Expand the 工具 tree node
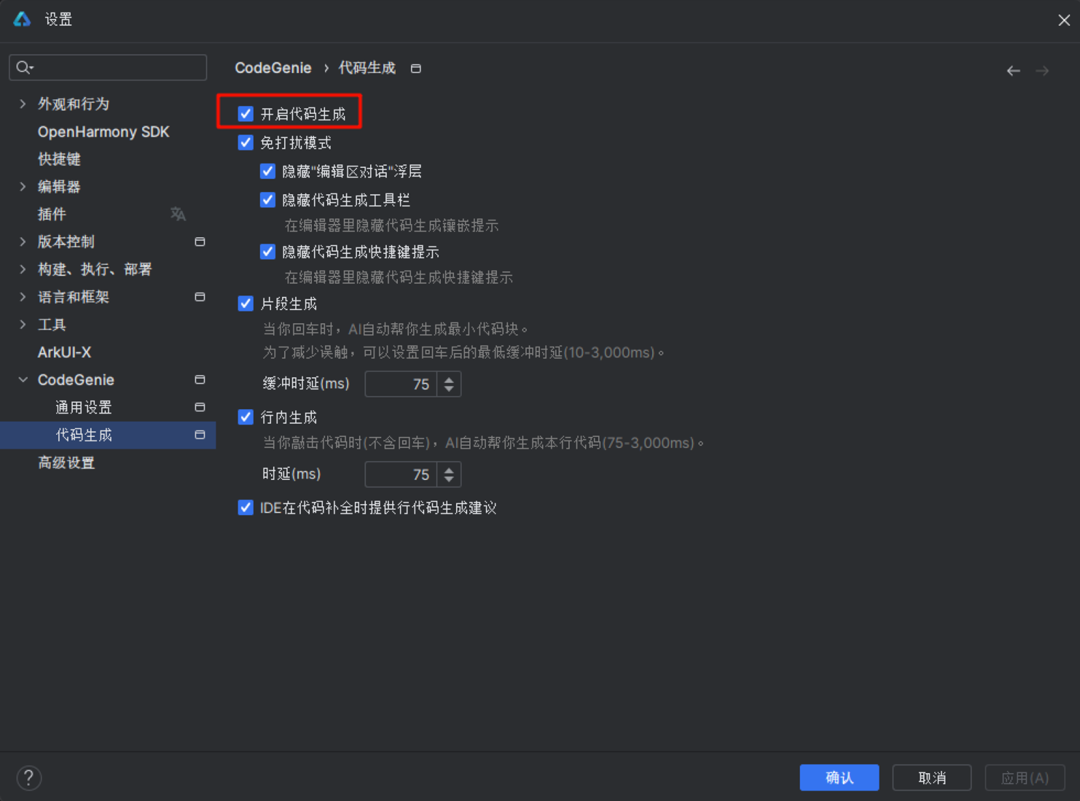The height and width of the screenshot is (801, 1080). point(23,324)
